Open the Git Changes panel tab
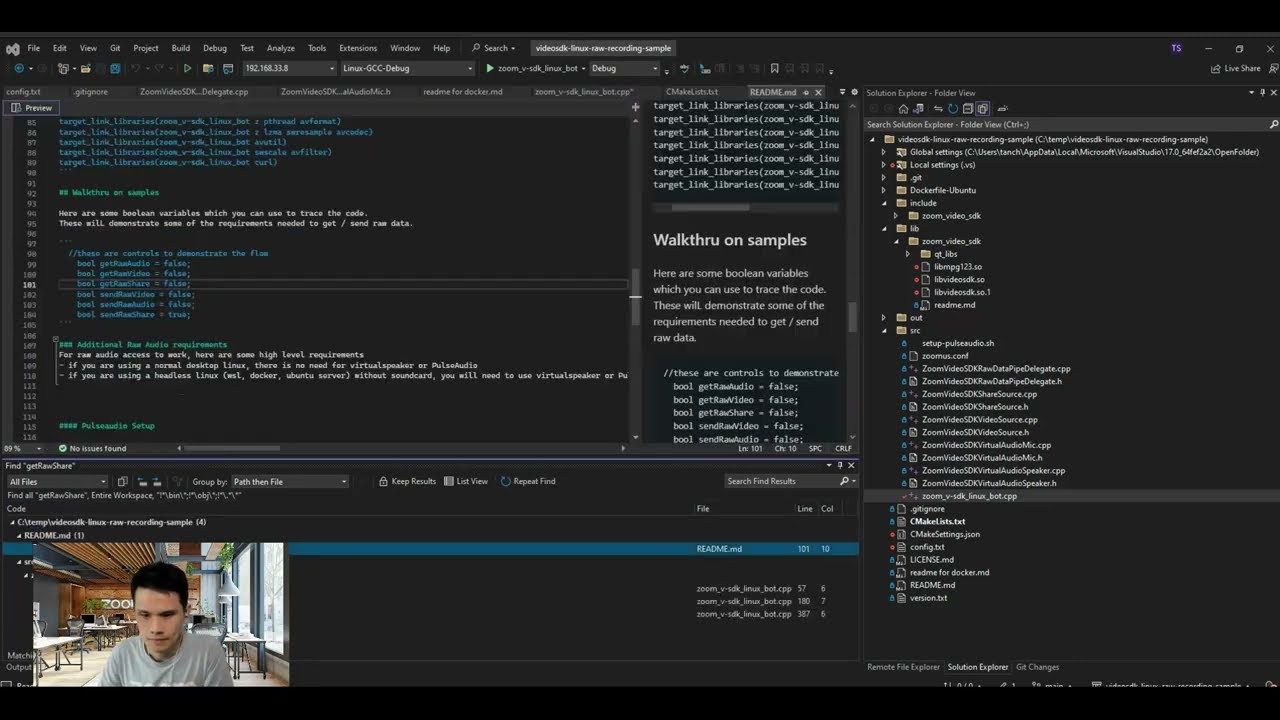 [x=1037, y=667]
